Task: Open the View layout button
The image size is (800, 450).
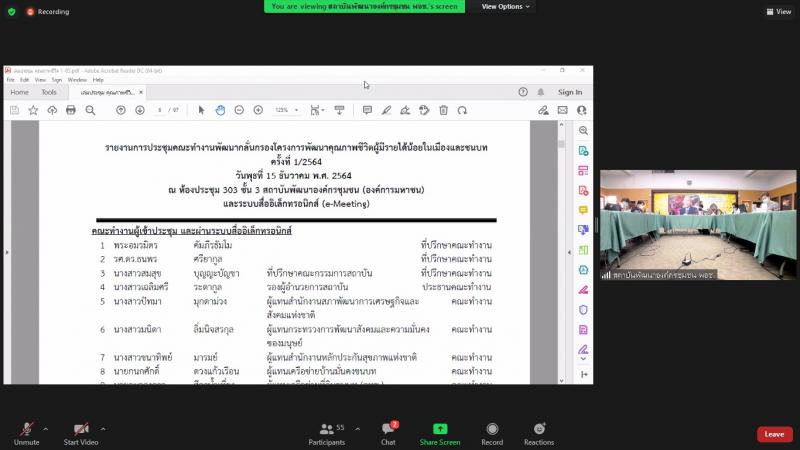Action: point(779,11)
